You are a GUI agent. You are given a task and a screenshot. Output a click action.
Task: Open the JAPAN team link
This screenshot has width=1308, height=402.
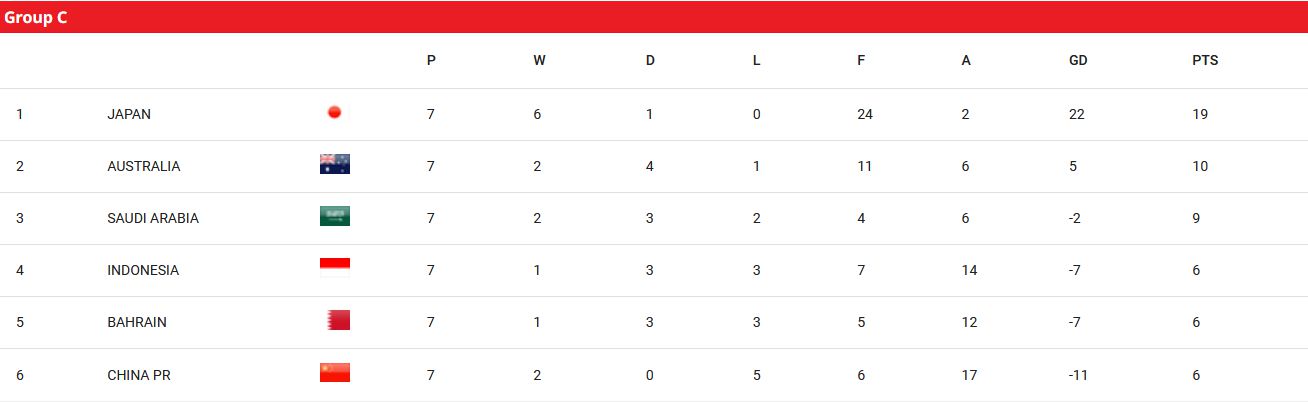click(x=129, y=114)
